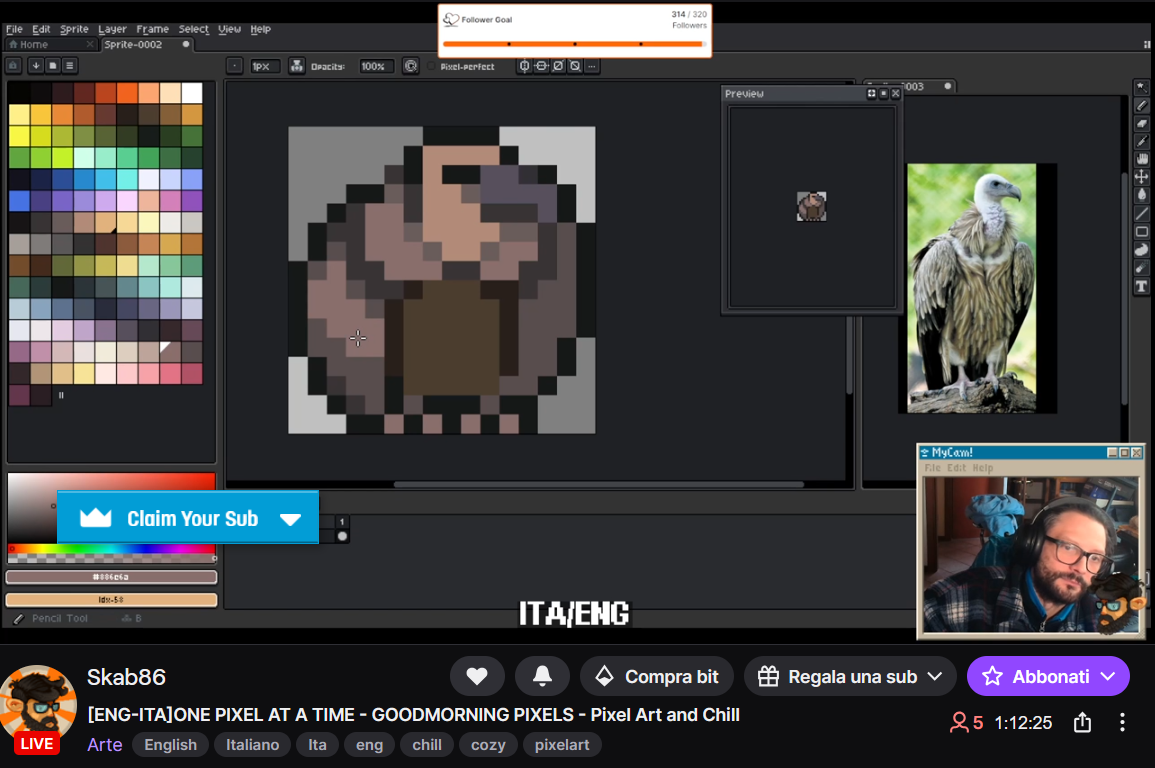Select the Eyedropper tool
The height and width of the screenshot is (768, 1155).
tap(1143, 140)
